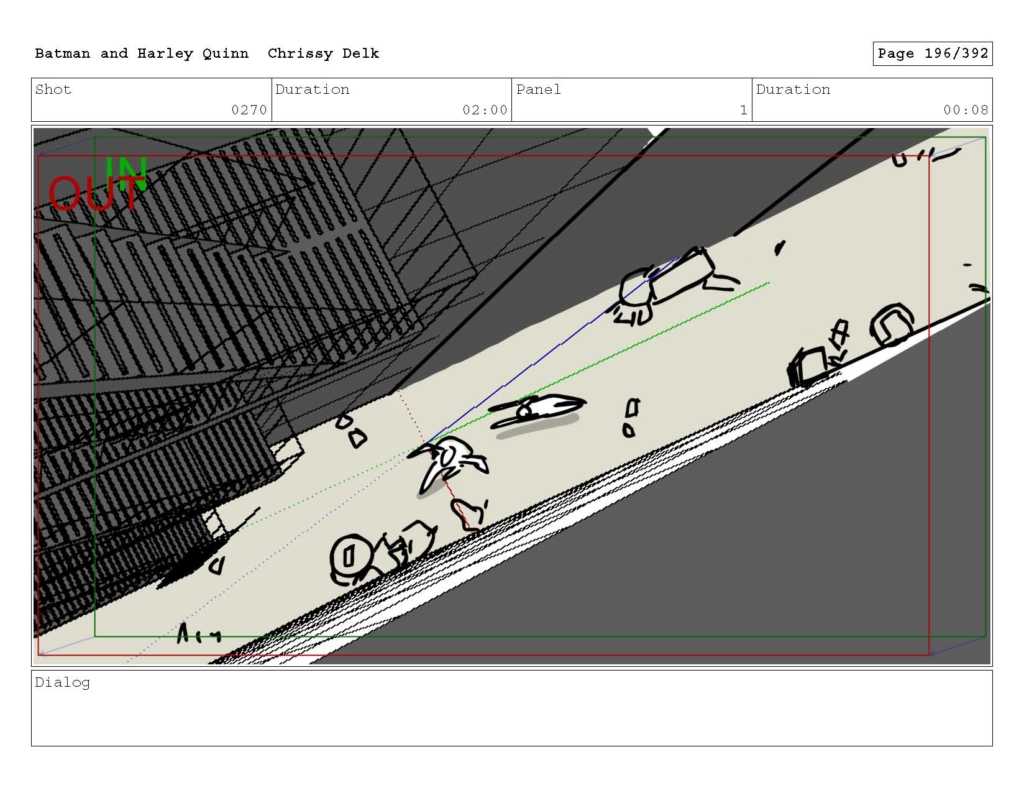This screenshot has height=793, width=1024.
Task: Click the 'Shot' label
Action: (53, 89)
